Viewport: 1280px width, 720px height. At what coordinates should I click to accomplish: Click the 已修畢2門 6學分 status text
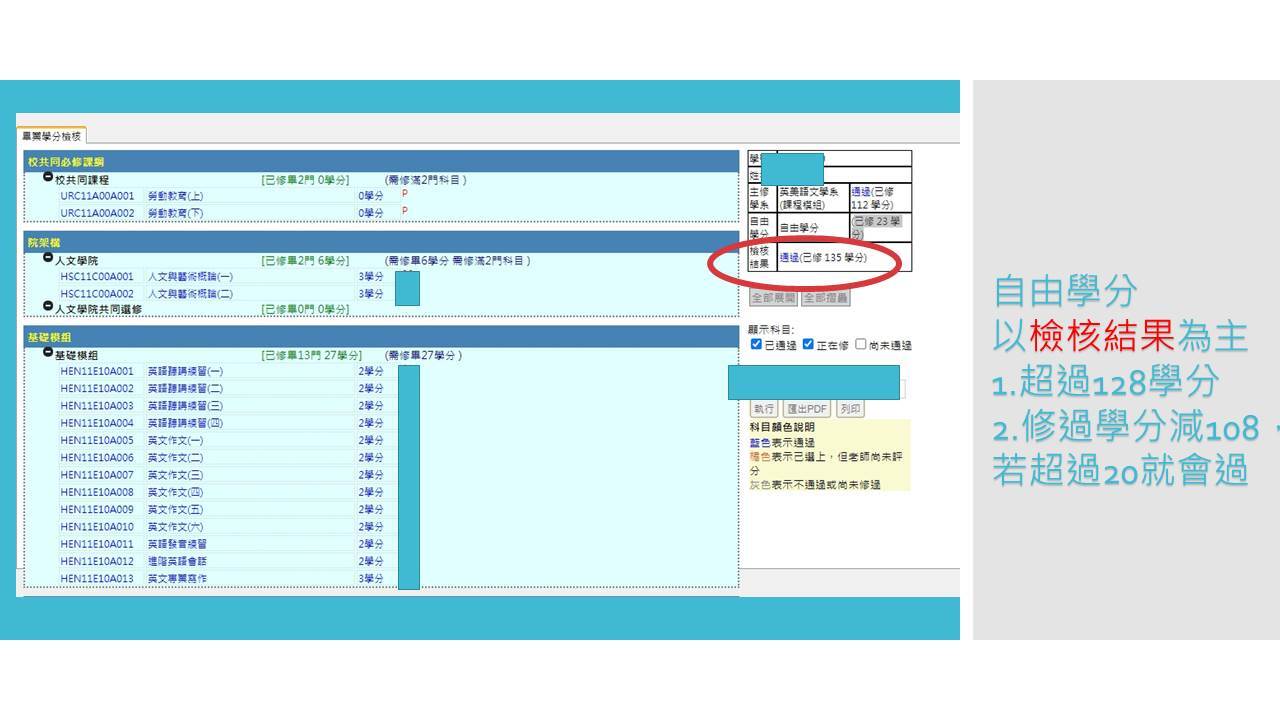305,261
